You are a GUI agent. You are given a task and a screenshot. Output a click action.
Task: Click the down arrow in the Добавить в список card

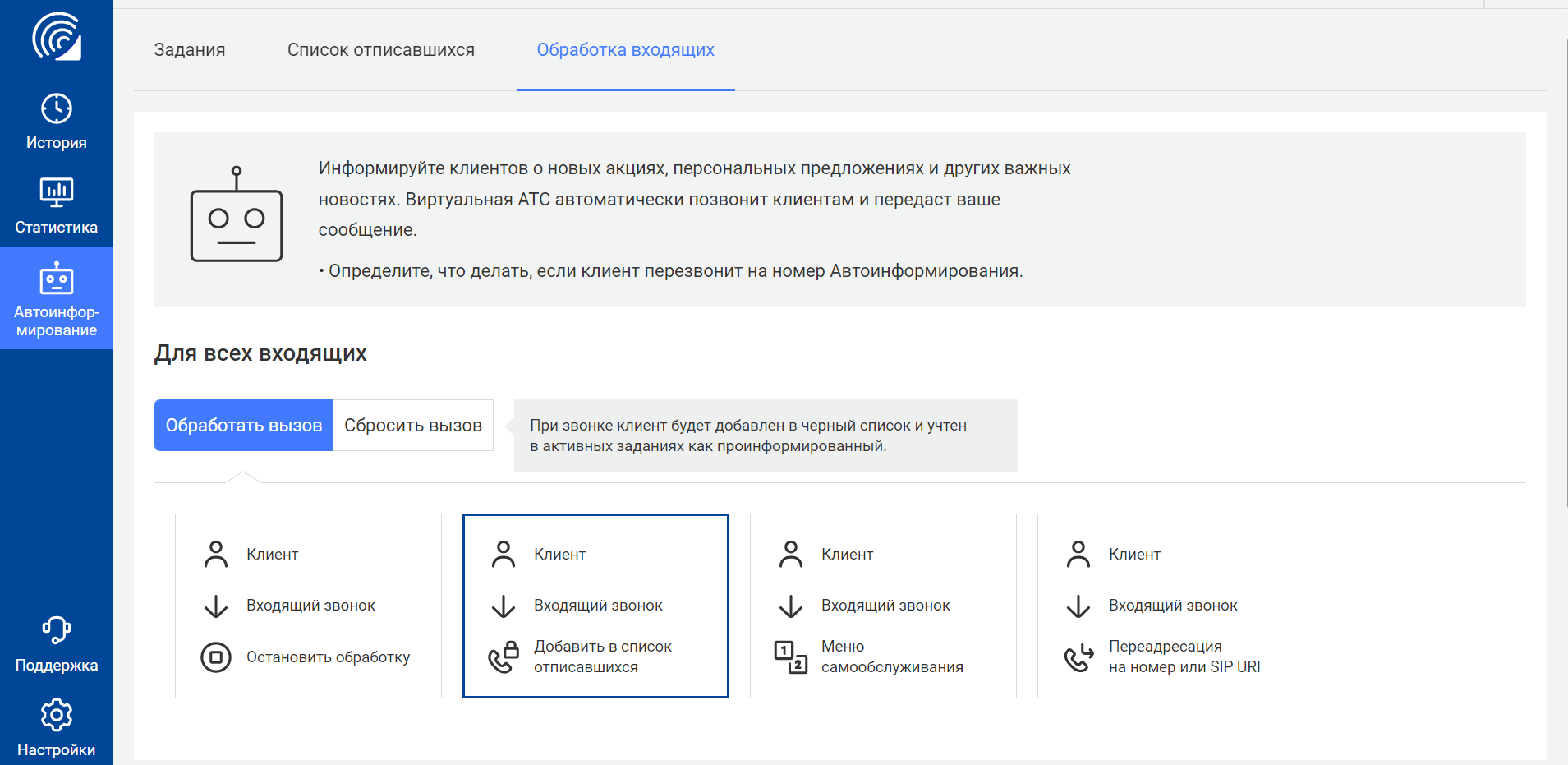click(x=504, y=606)
